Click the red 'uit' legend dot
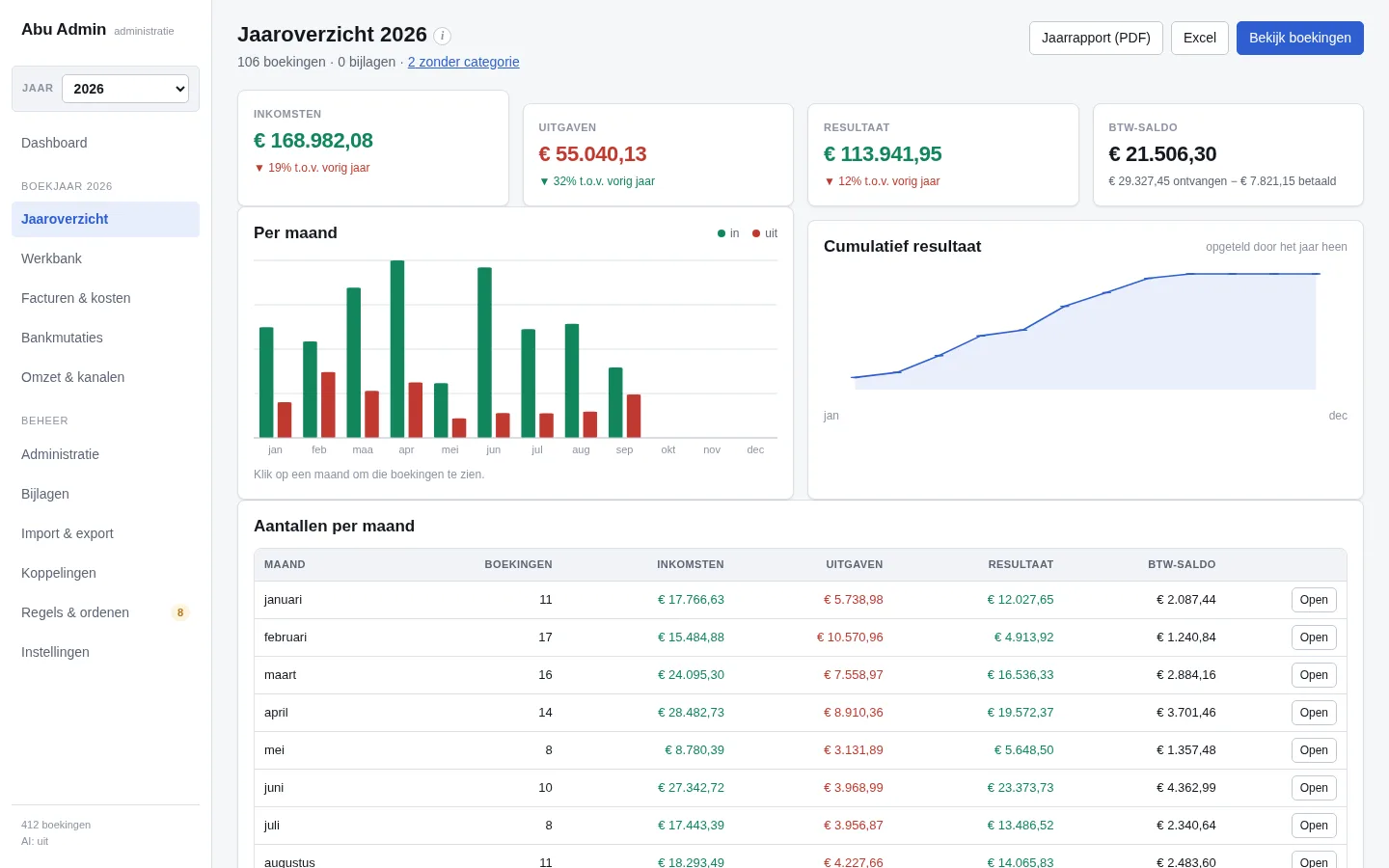The height and width of the screenshot is (868, 1389). 756,233
